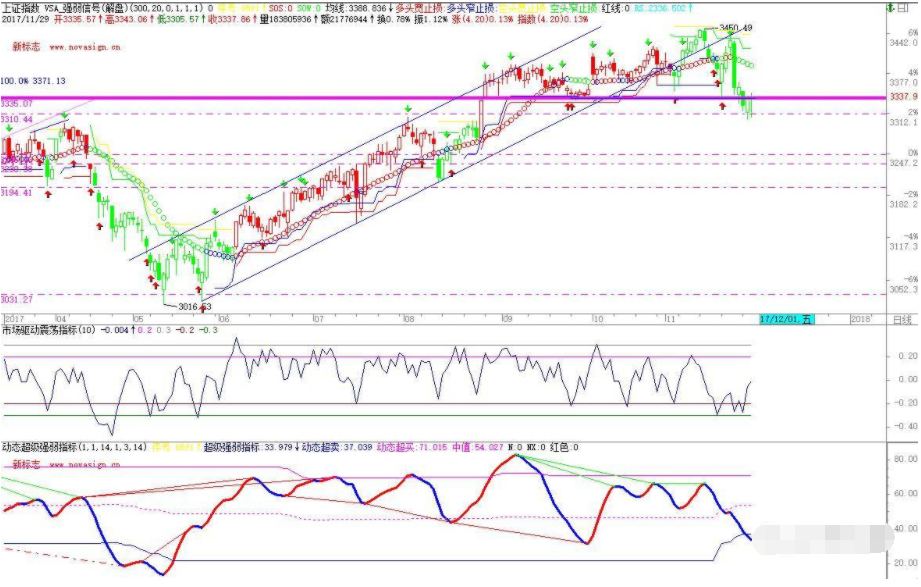Click the 上证指数 title in the main chart header
Screen dimensions: 921x587
(21, 8)
